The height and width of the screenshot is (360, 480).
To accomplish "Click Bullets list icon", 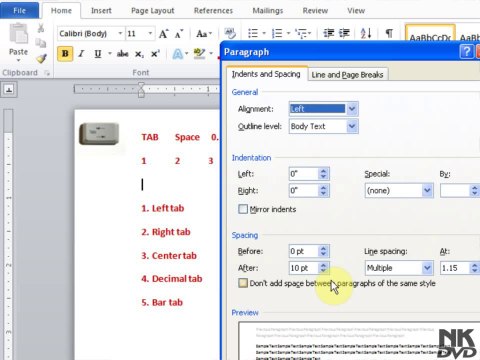I will point(253,33).
